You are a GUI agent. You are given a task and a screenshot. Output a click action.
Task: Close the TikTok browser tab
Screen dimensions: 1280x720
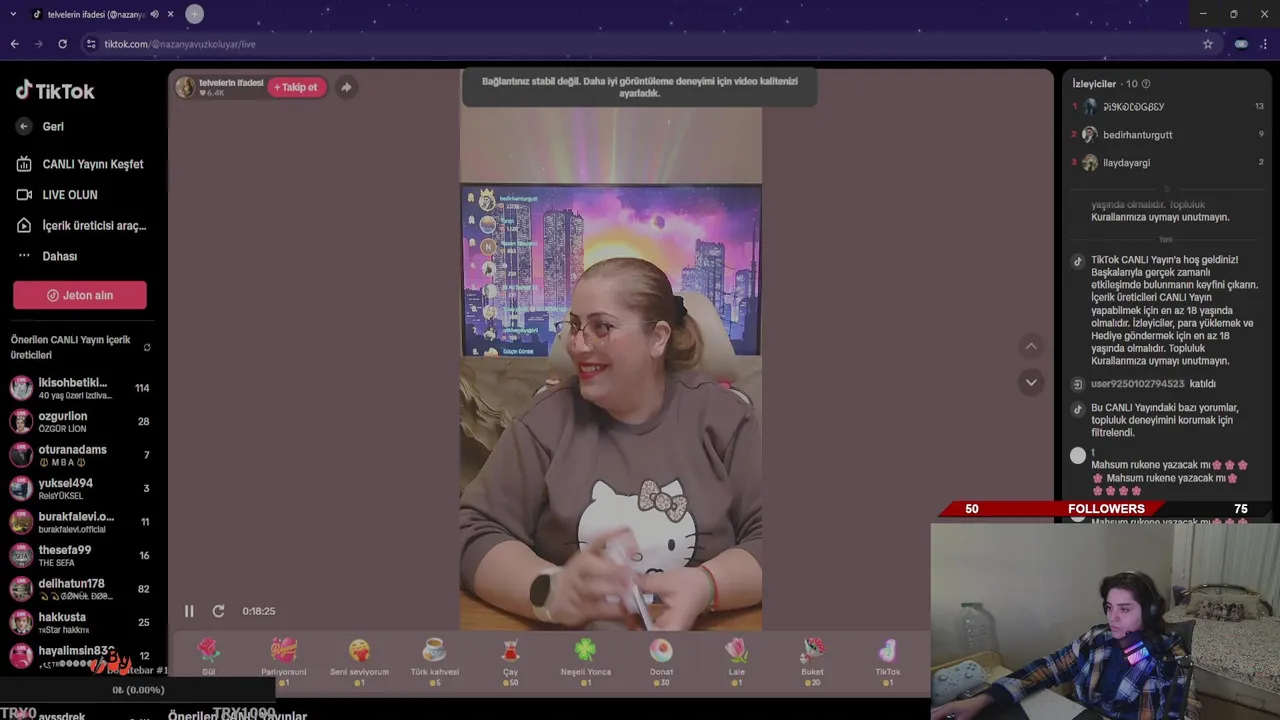tap(171, 14)
